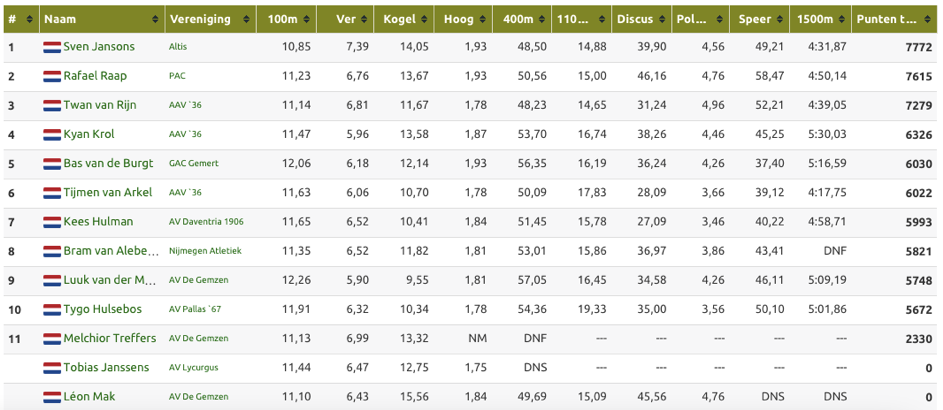Open Nijmegen Atletiek club link
Viewport: 943px width, 410px height.
click(x=205, y=251)
